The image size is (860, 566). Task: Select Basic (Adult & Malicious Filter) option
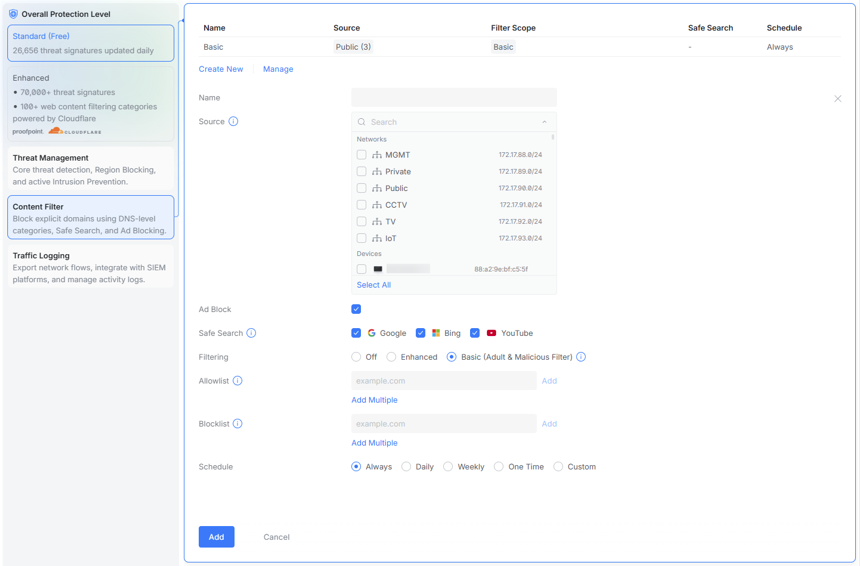(451, 357)
